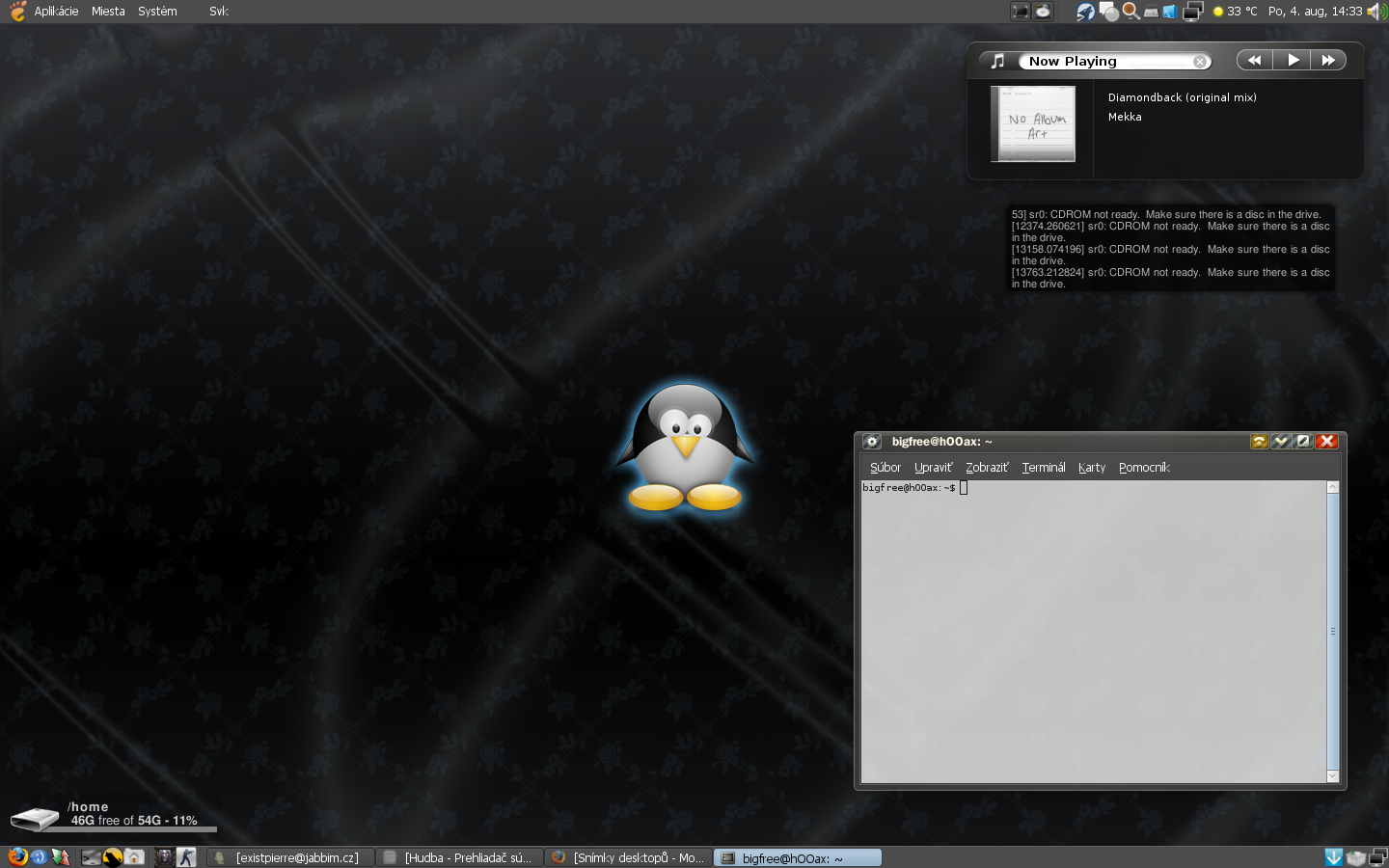Click the red-green arrows transfer launcher
The width and height of the screenshot is (1389, 868).
pyautogui.click(x=61, y=856)
